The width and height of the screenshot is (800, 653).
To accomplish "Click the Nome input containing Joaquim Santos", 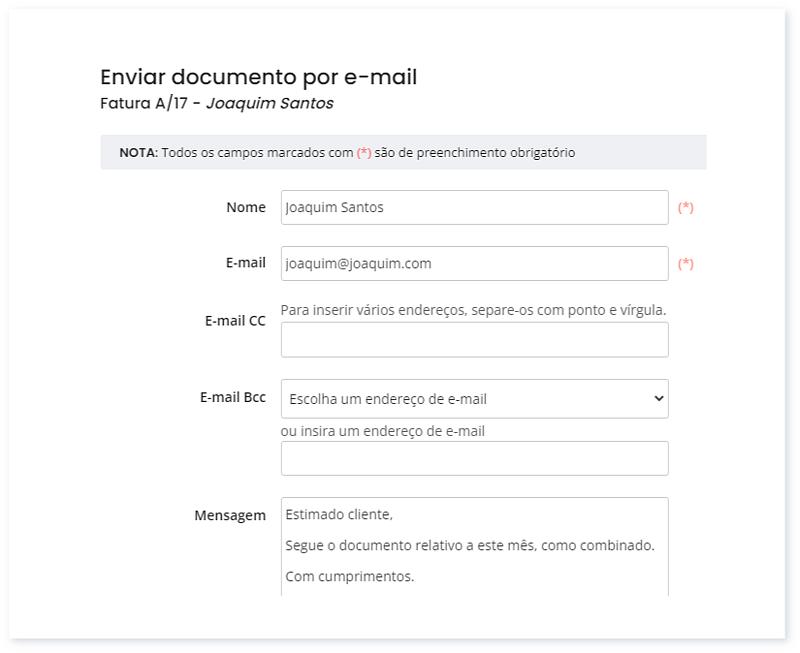I will pos(475,207).
